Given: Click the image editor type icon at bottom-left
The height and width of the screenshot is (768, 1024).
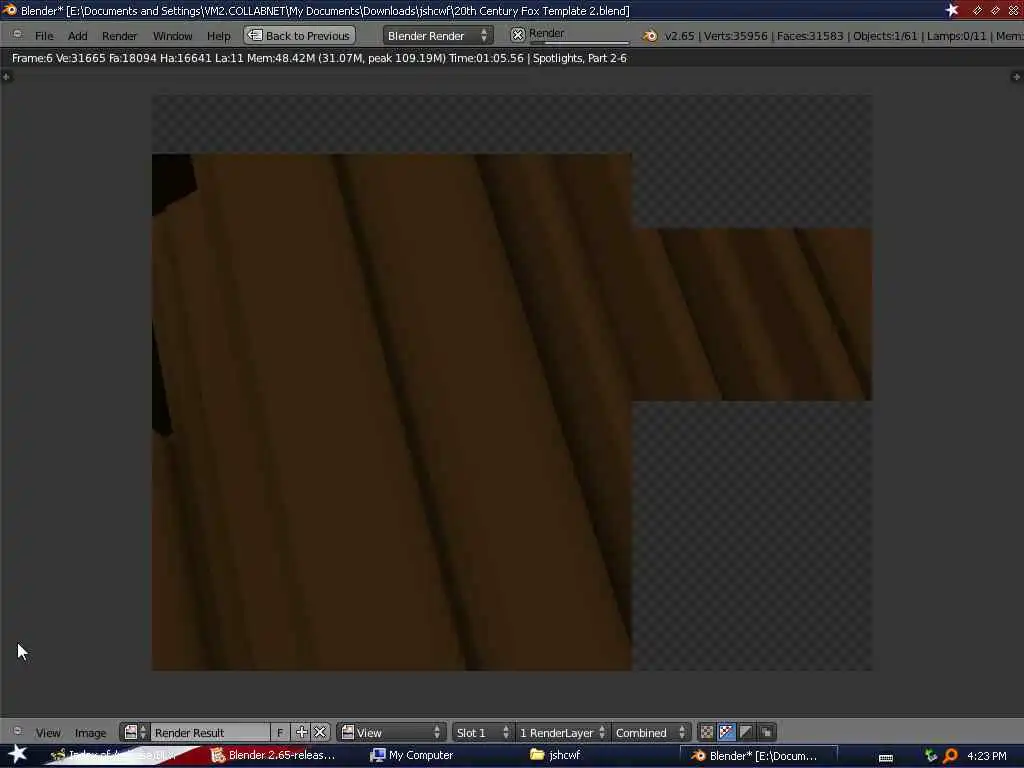Looking at the screenshot, I should point(18,731).
